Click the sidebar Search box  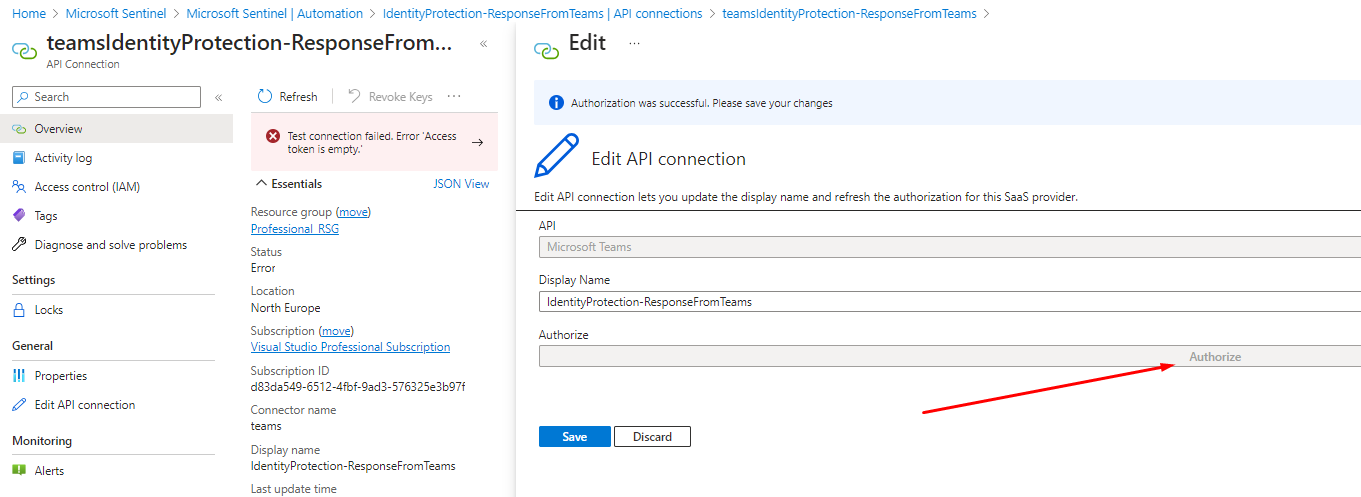point(106,97)
